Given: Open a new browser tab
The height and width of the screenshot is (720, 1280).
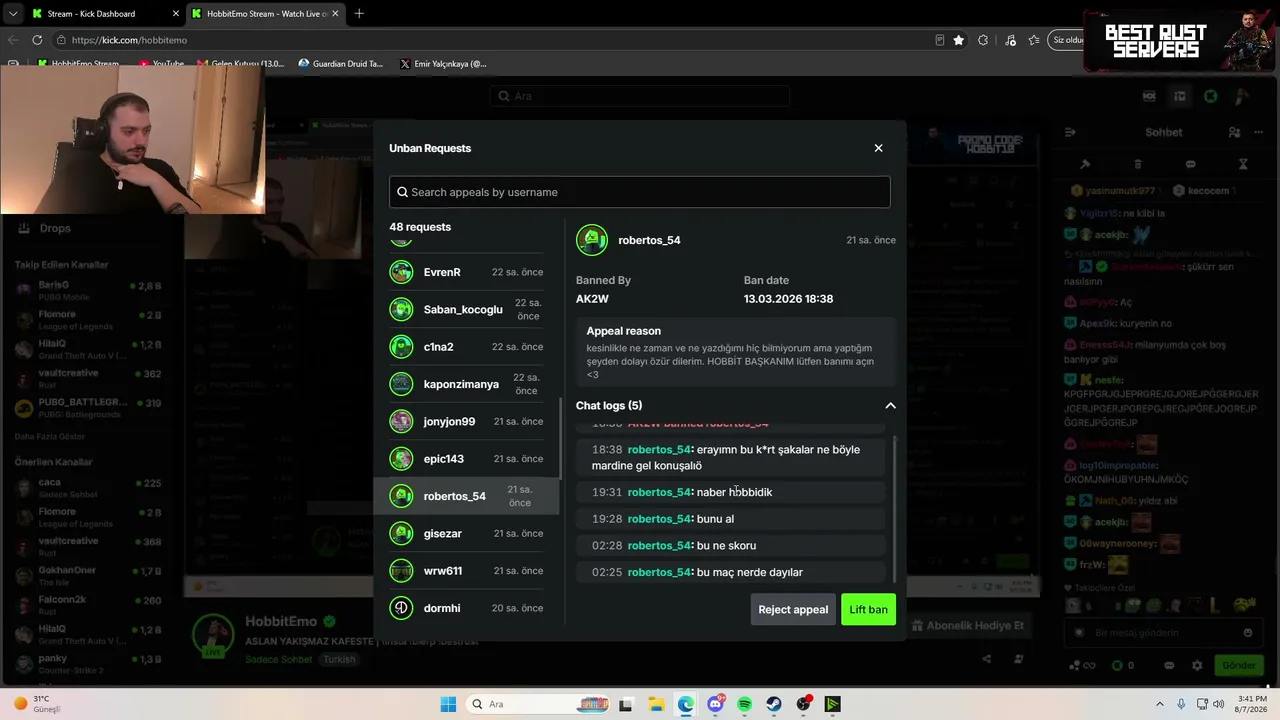Looking at the screenshot, I should (359, 14).
